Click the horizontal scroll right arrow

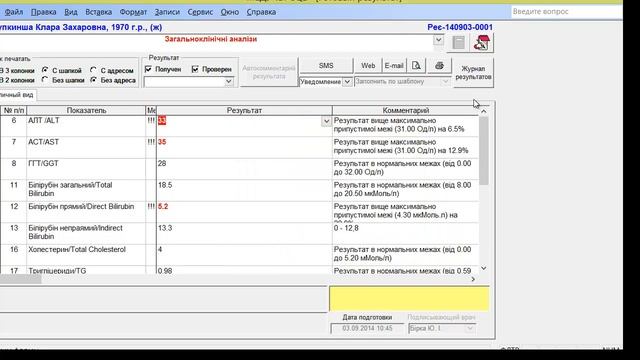pos(473,279)
